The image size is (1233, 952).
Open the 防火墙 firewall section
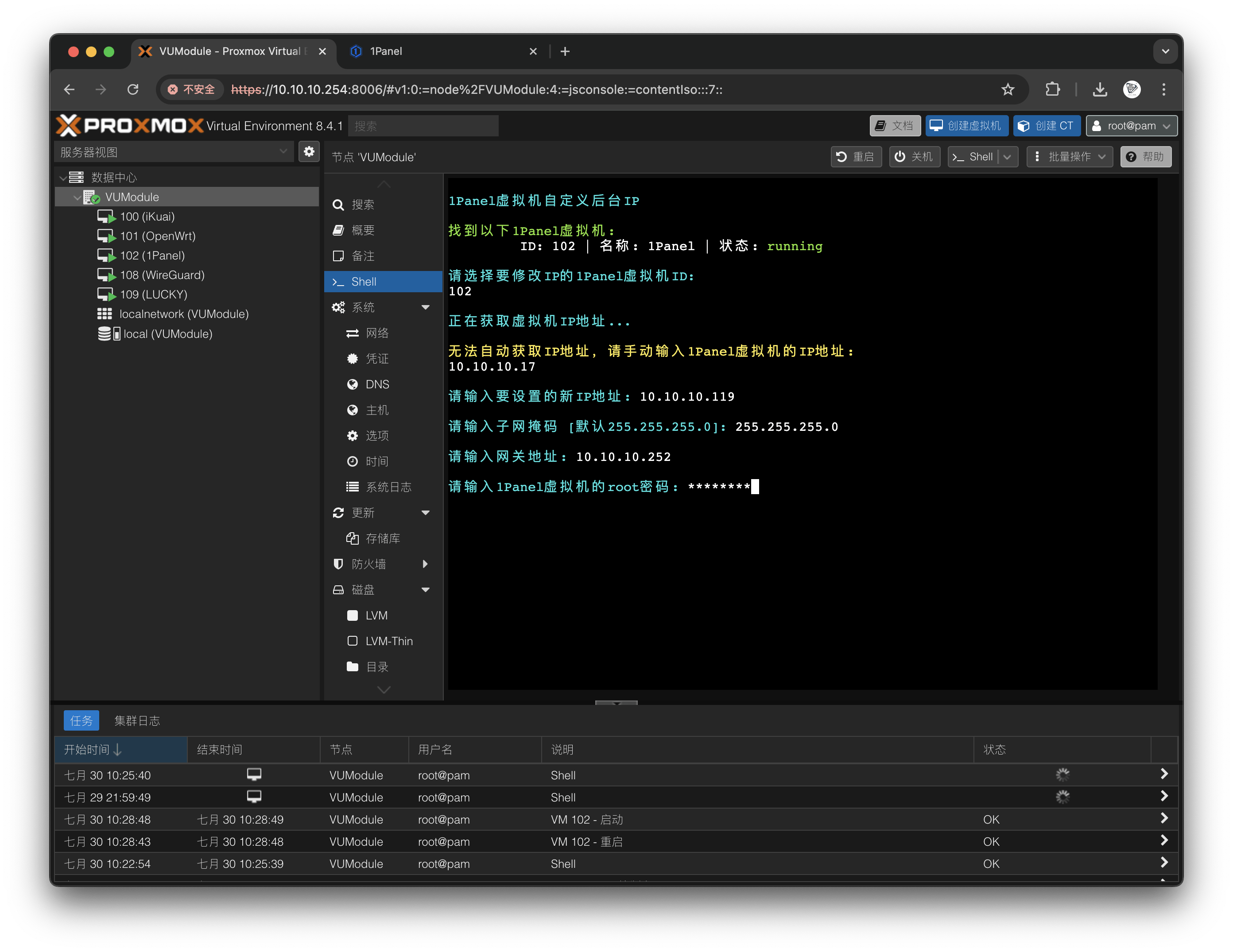(368, 564)
